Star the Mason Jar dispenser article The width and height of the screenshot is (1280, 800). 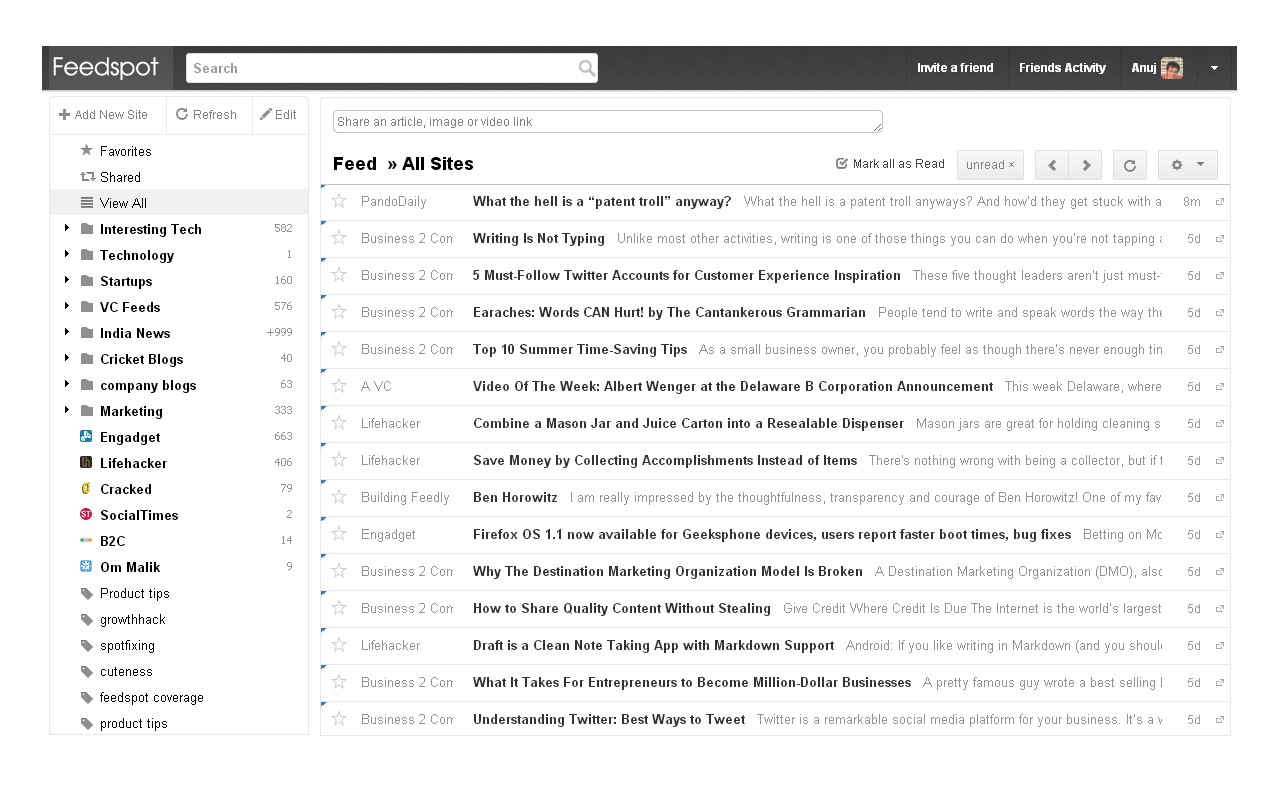point(339,423)
